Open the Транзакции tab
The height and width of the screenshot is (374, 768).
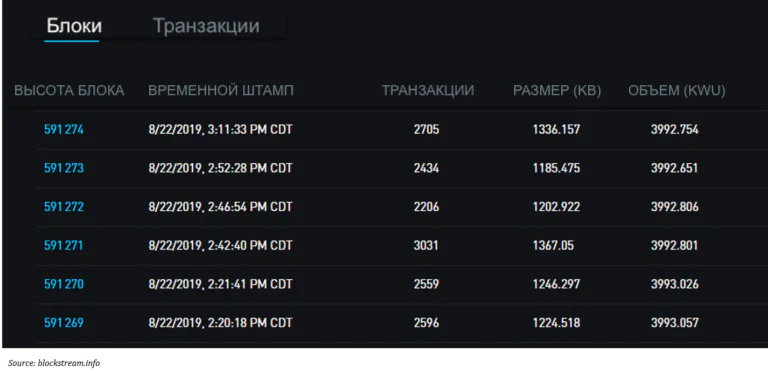click(206, 25)
